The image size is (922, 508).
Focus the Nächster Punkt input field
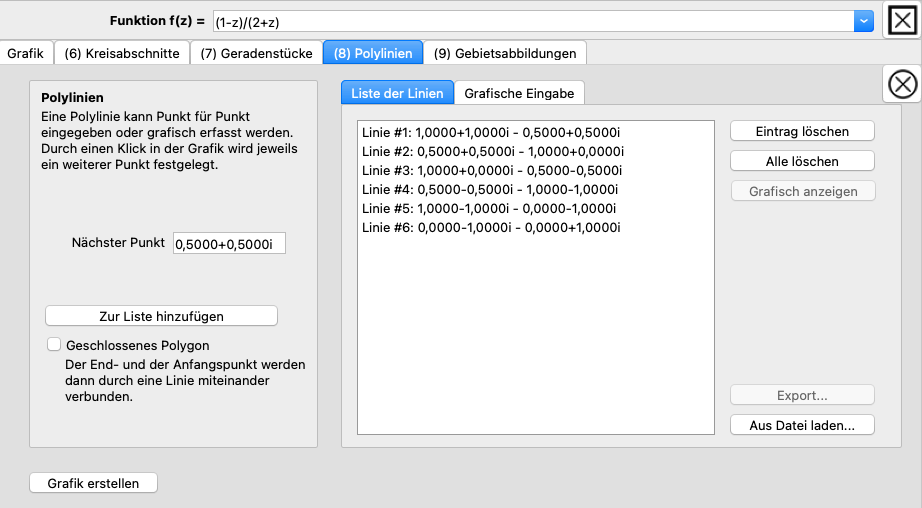[x=229, y=243]
